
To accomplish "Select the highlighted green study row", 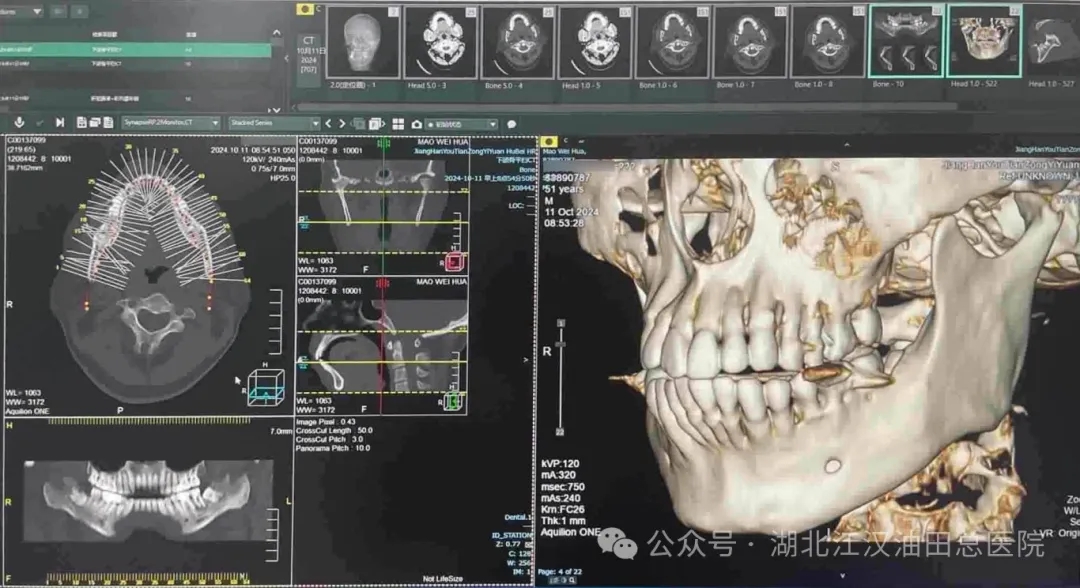I will [135, 49].
